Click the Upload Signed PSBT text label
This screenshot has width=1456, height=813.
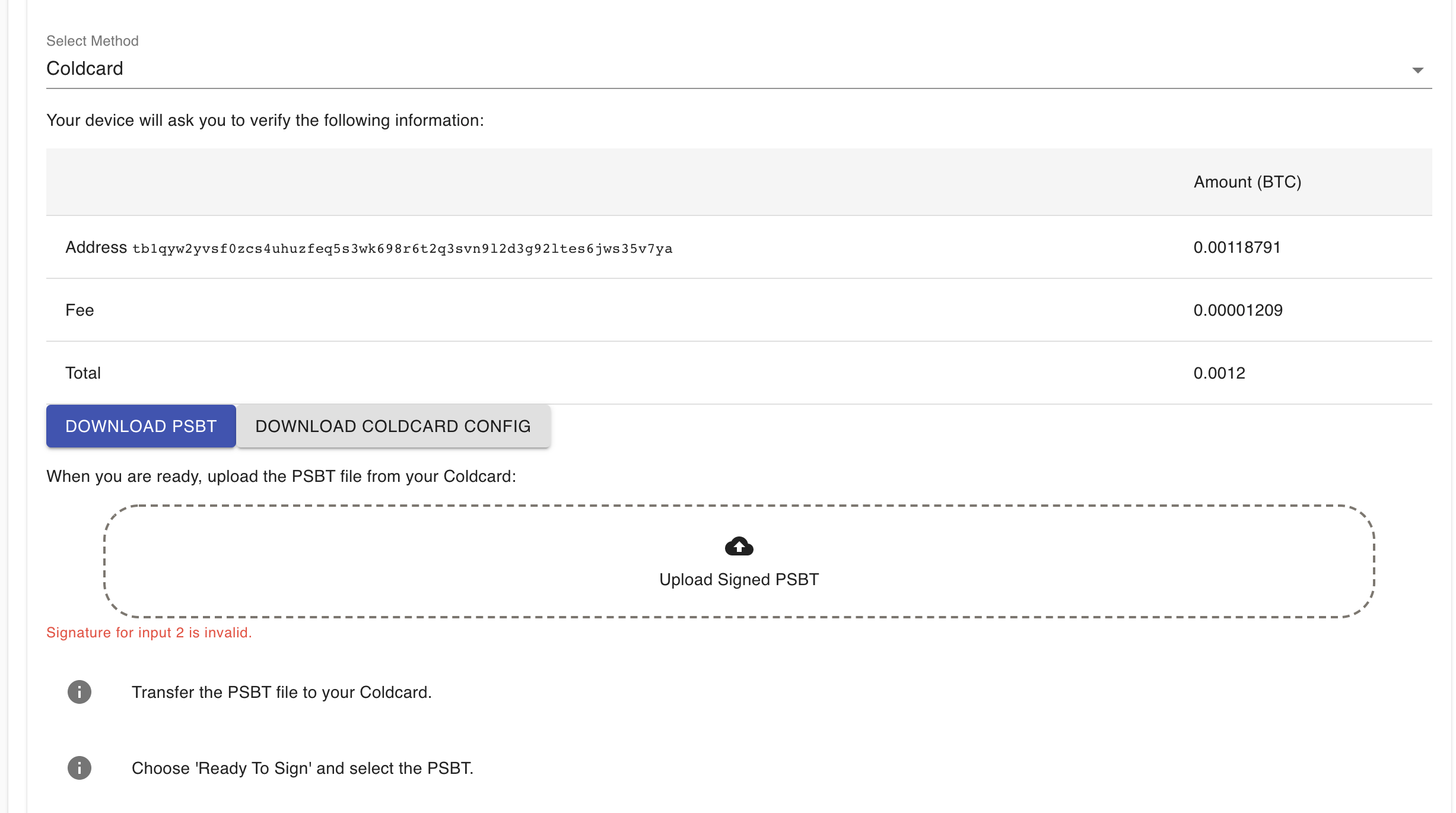tap(739, 579)
